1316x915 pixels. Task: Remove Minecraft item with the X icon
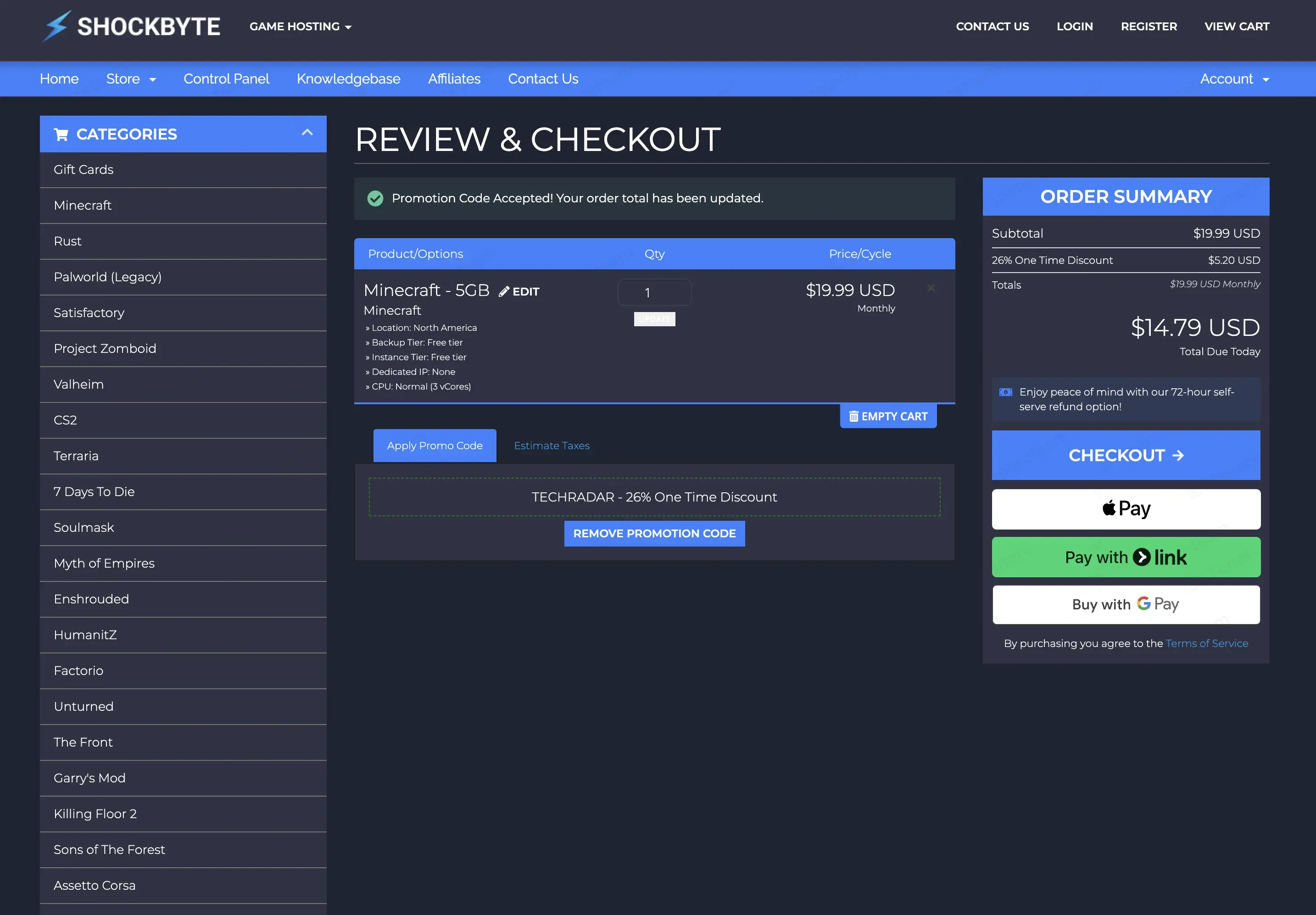click(931, 288)
